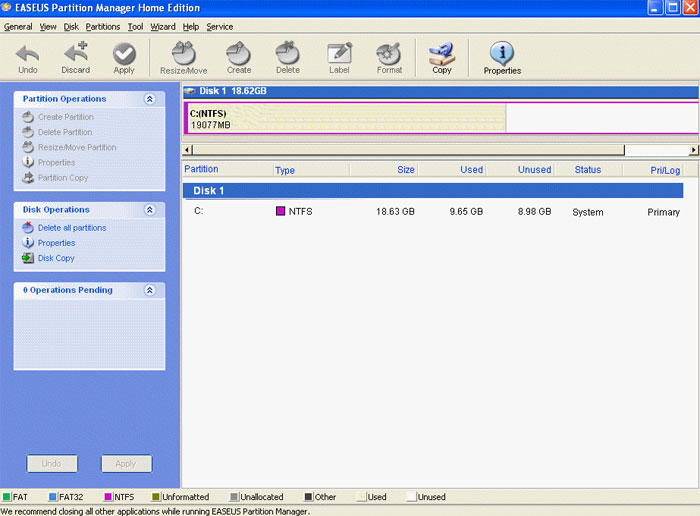The height and width of the screenshot is (516, 700).
Task: Click the Apply checkmark toolbar icon
Action: coord(124,54)
